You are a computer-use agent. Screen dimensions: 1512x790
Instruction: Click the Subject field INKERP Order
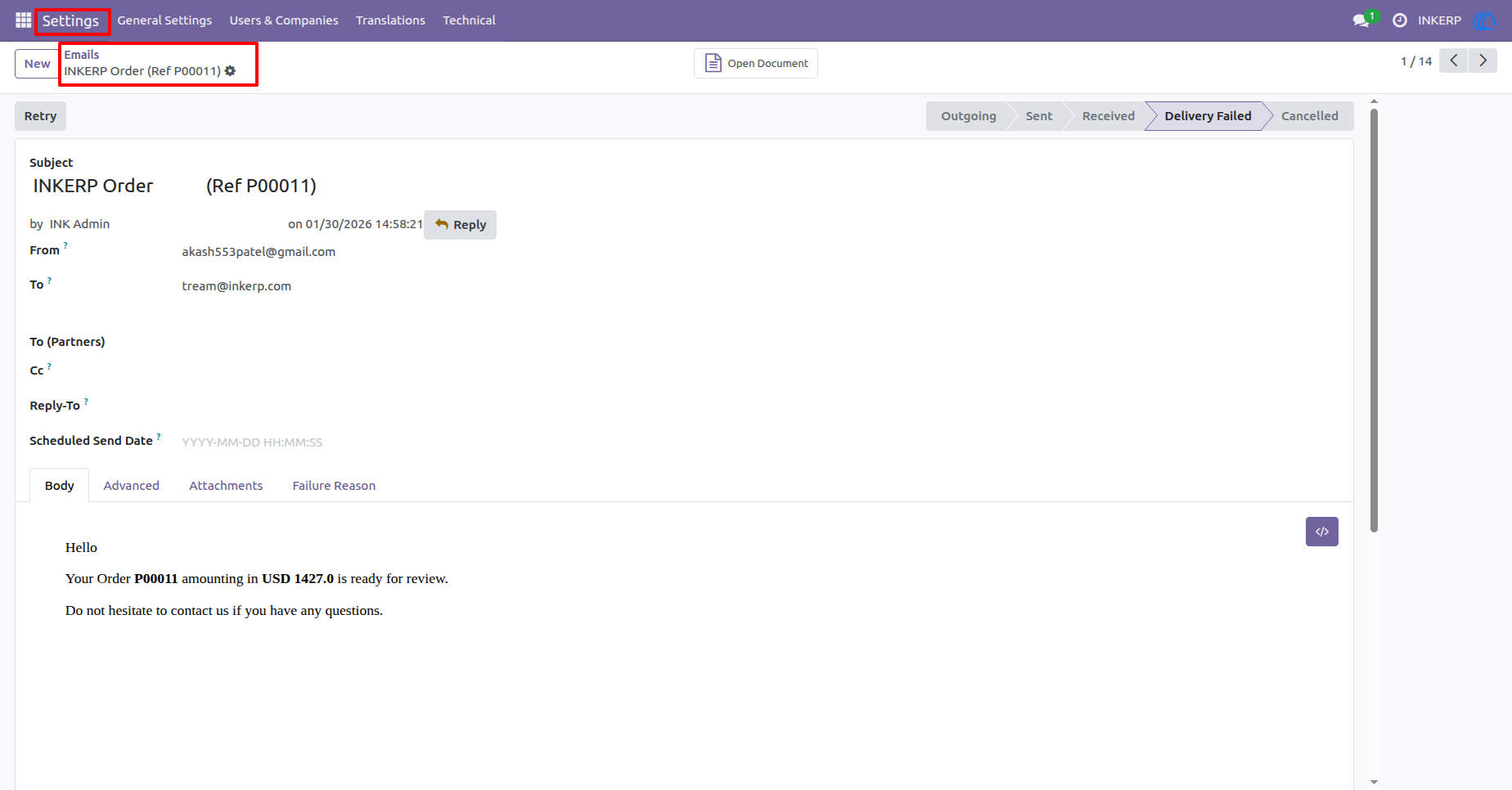(x=174, y=186)
